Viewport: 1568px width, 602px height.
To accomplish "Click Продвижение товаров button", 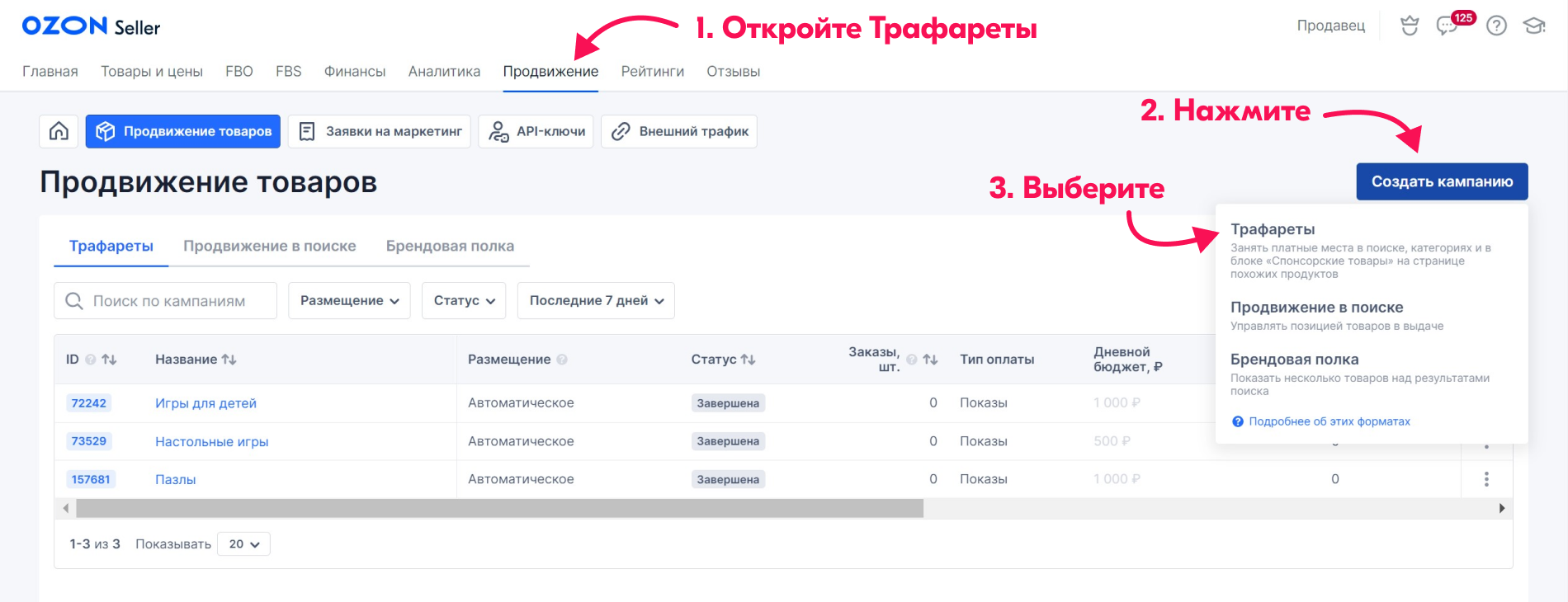I will pos(183,131).
